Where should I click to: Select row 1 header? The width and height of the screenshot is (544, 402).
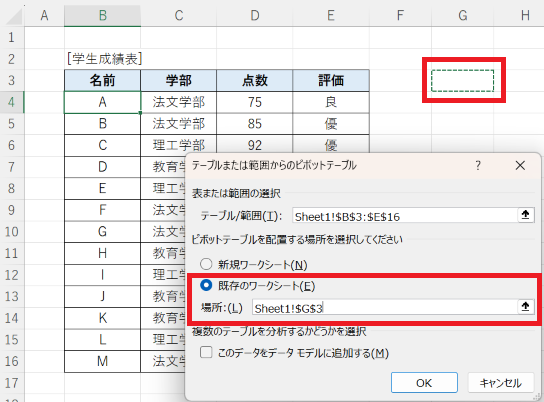click(x=12, y=37)
